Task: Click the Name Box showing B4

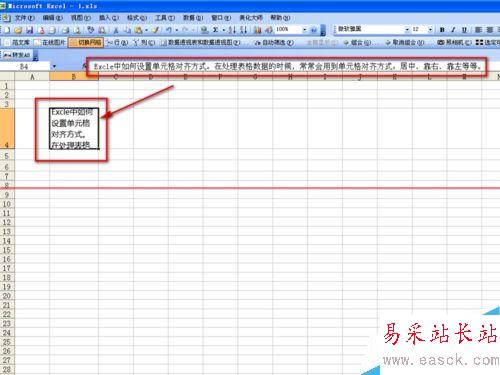Action: (x=24, y=67)
